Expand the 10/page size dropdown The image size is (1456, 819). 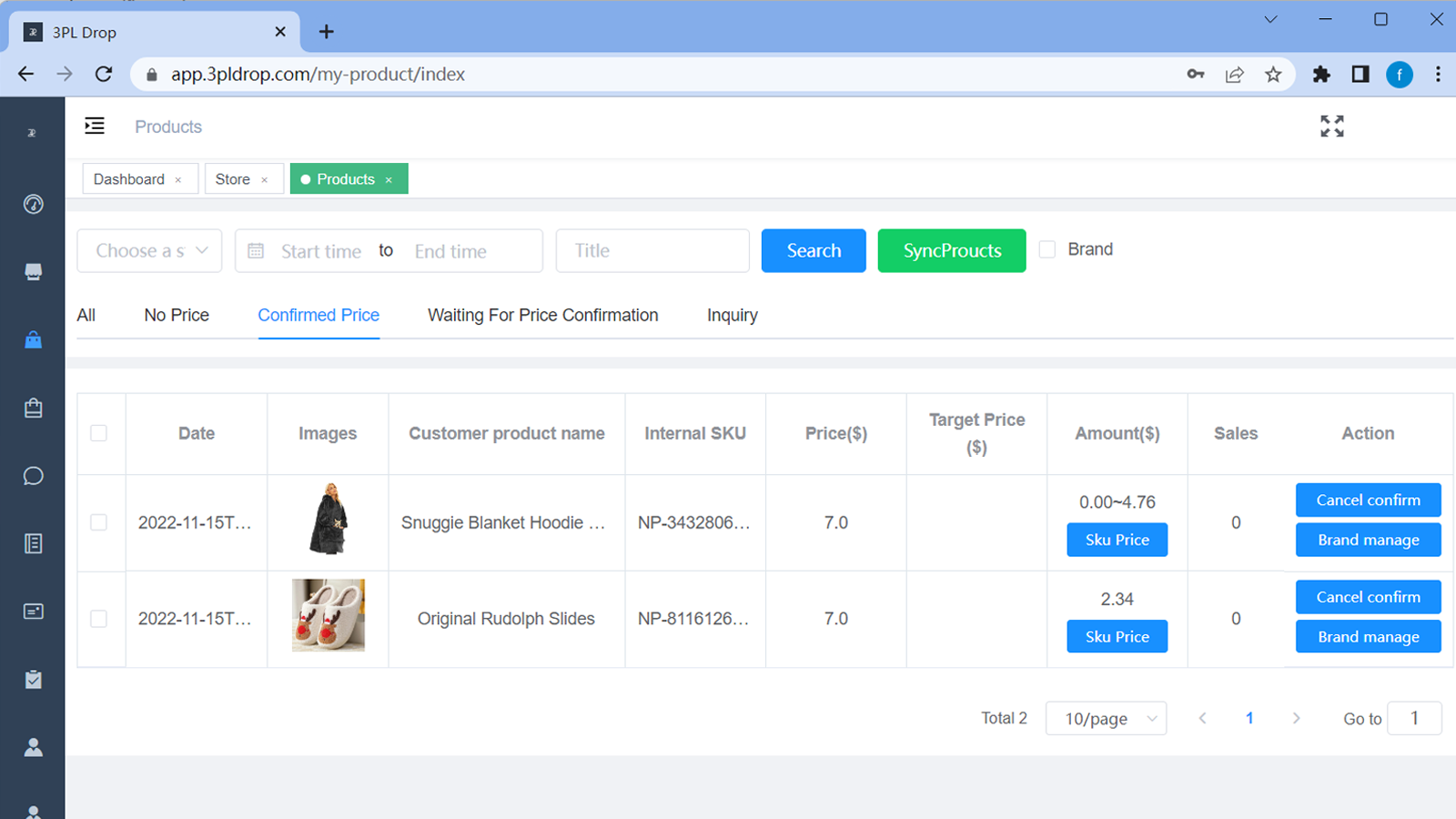[1106, 719]
